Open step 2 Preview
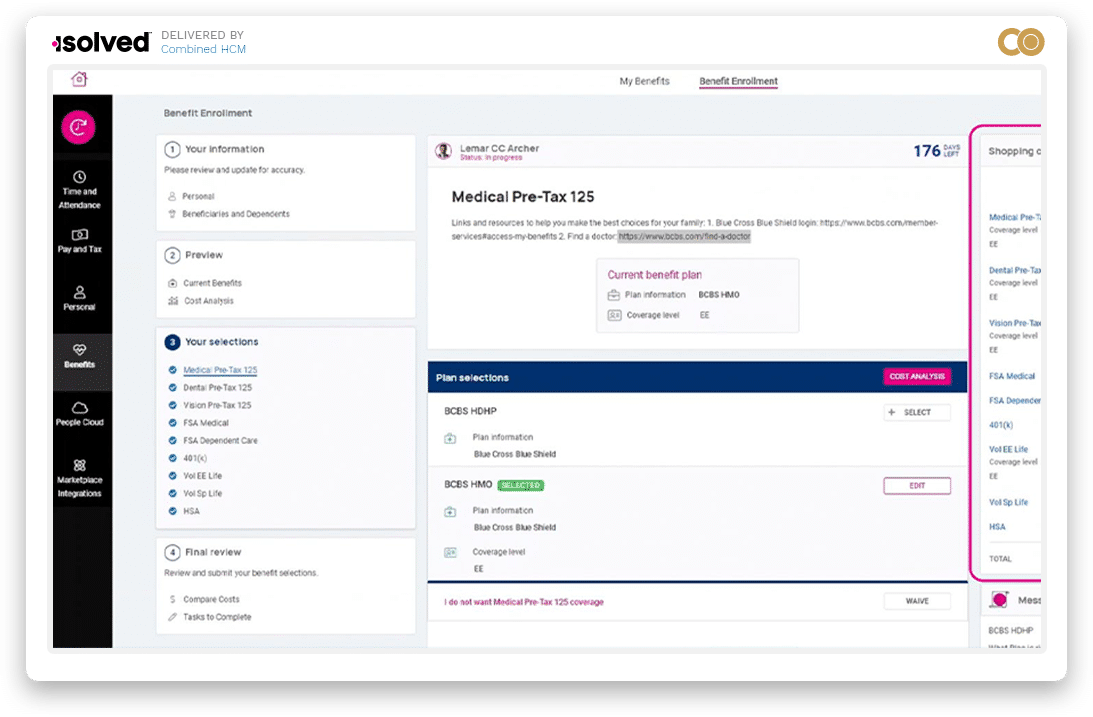Screen dimensions: 1093x717 pos(194,255)
